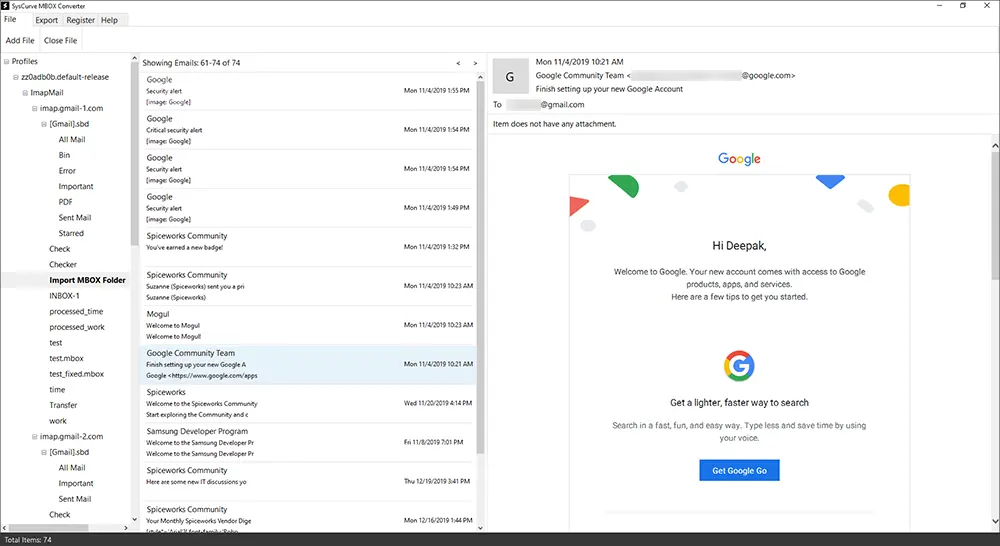Click 'Total Items: 74' in status bar
This screenshot has height=546, width=1000.
pyautogui.click(x=28, y=540)
